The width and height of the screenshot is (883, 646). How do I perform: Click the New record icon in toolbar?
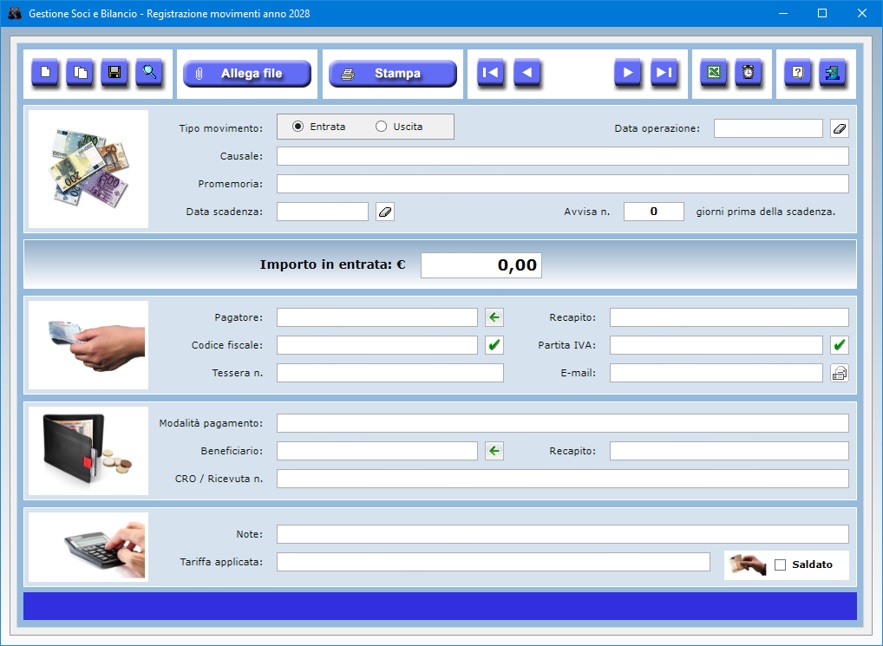point(45,73)
